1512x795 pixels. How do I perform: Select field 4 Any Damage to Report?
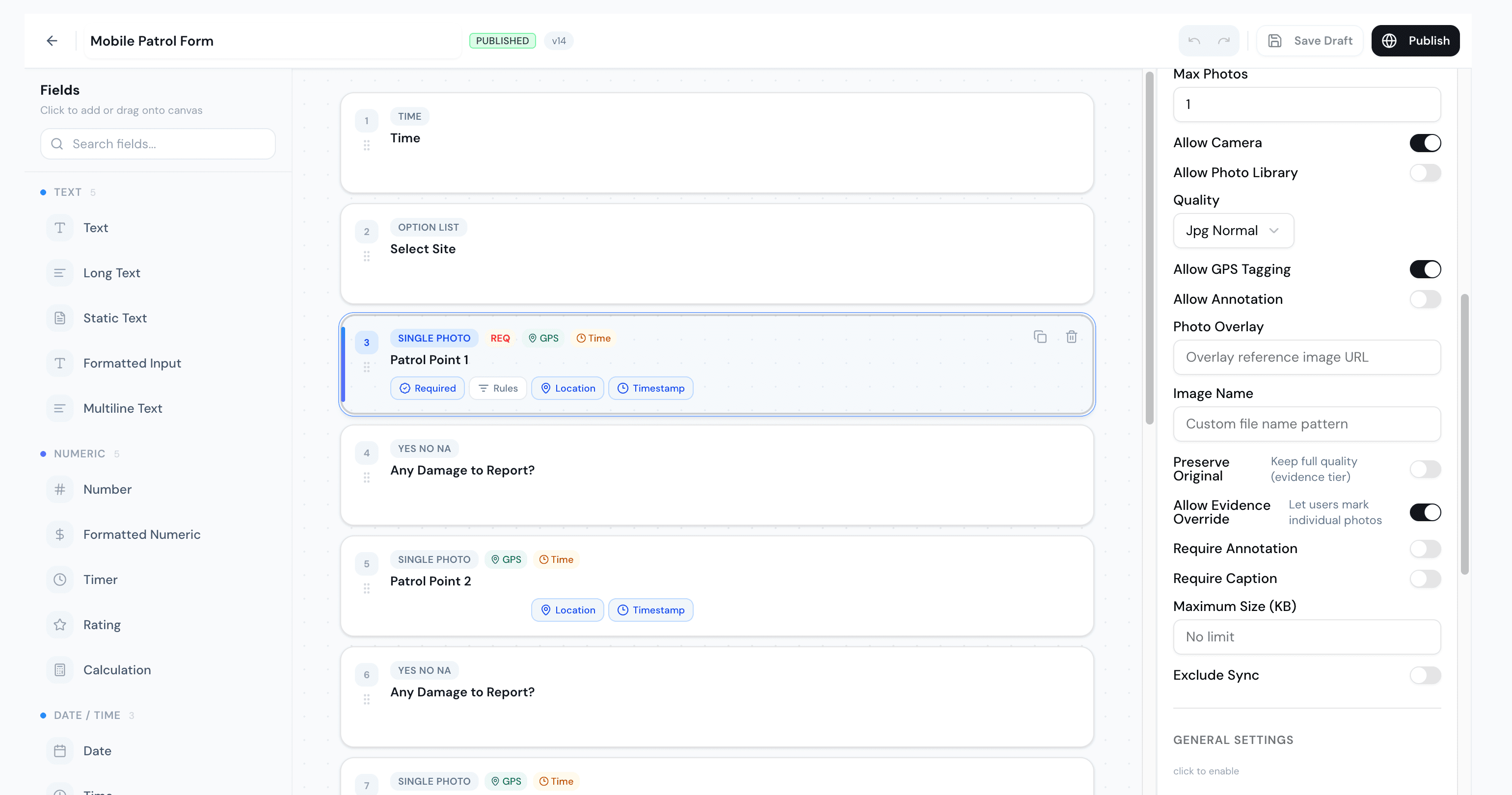717,475
